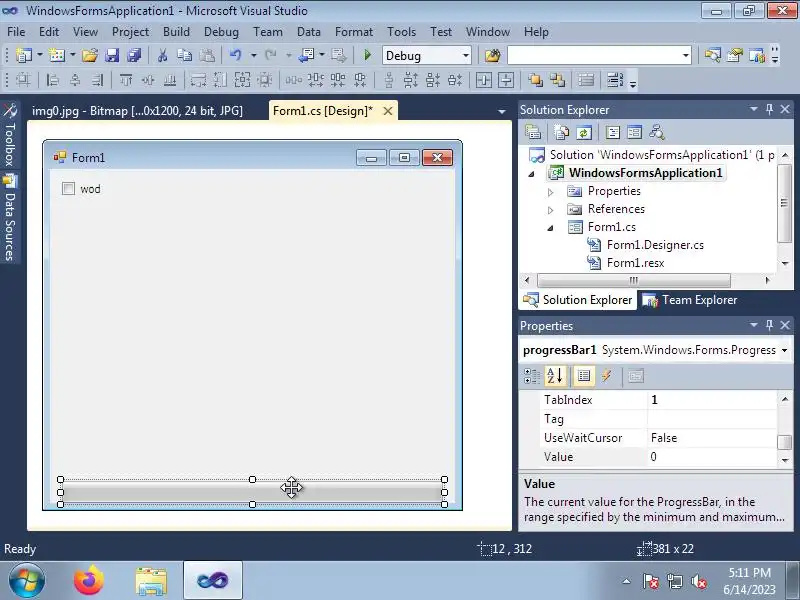This screenshot has height=600, width=800.
Task: Click the Solution Explorer horizontal scrollbar thumb
Action: [634, 280]
